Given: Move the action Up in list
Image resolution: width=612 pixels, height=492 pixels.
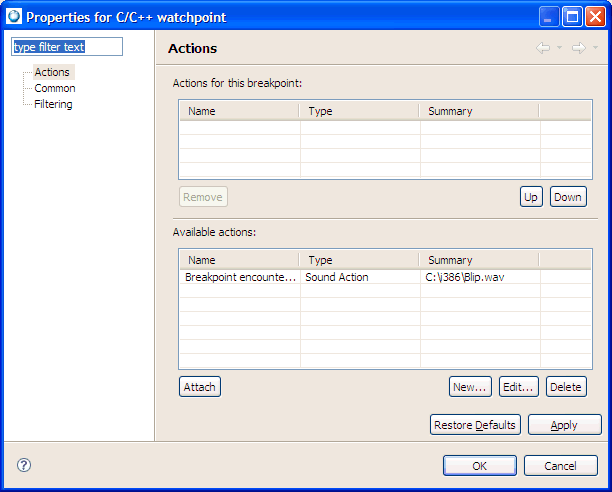Looking at the screenshot, I should (531, 197).
